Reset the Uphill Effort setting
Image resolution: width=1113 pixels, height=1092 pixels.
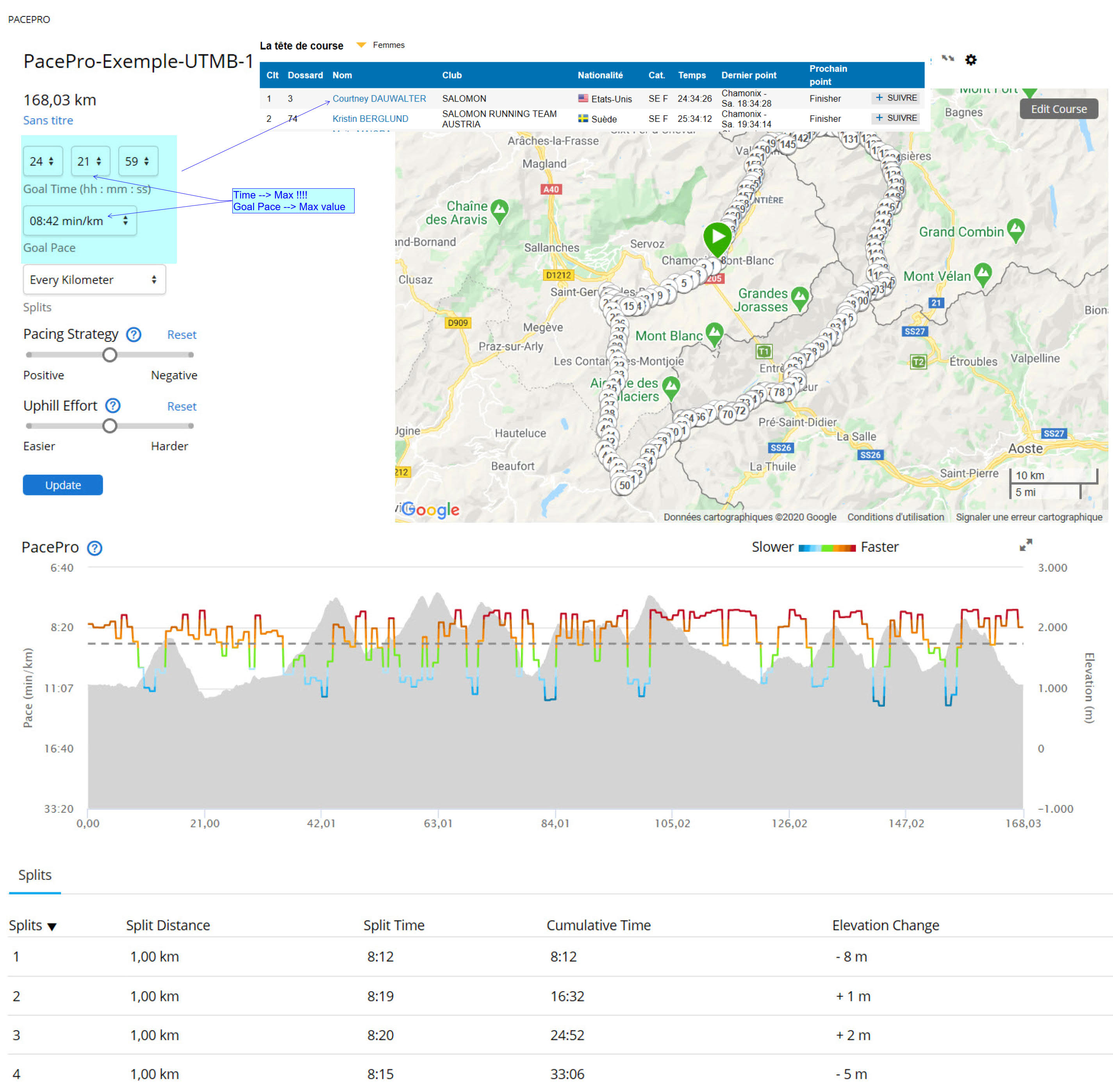click(181, 407)
